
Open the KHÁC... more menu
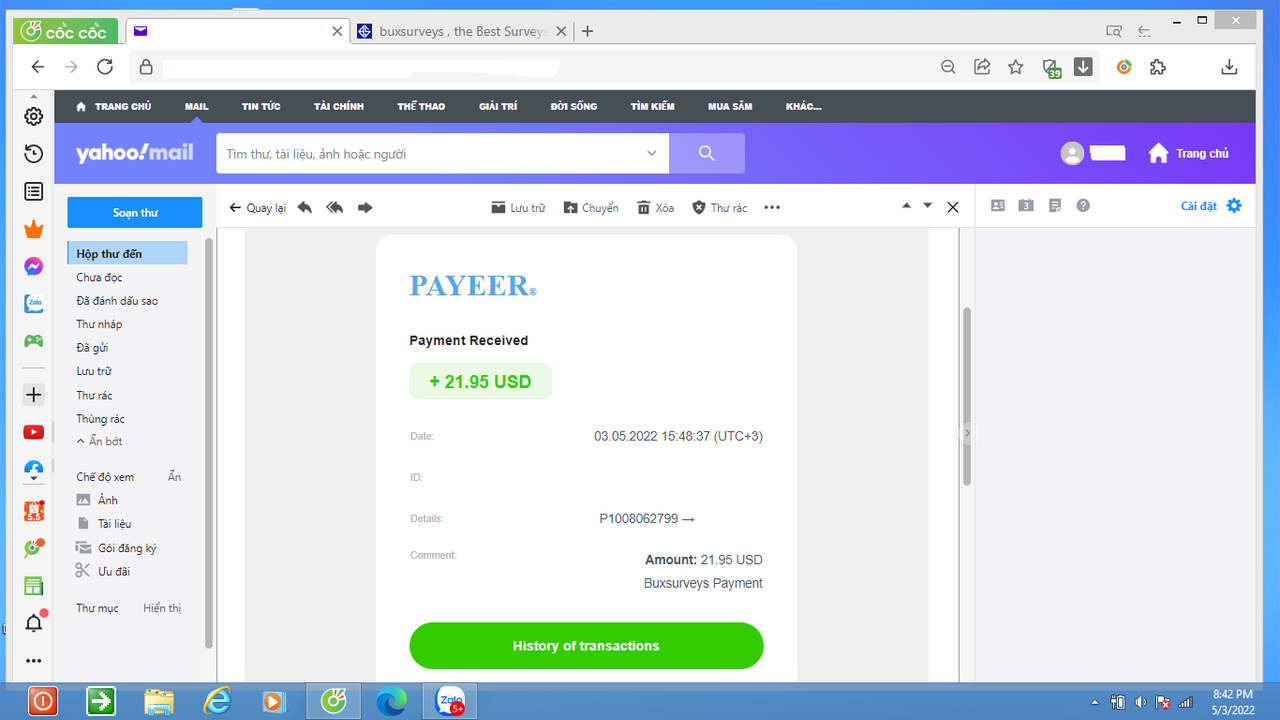pos(803,106)
